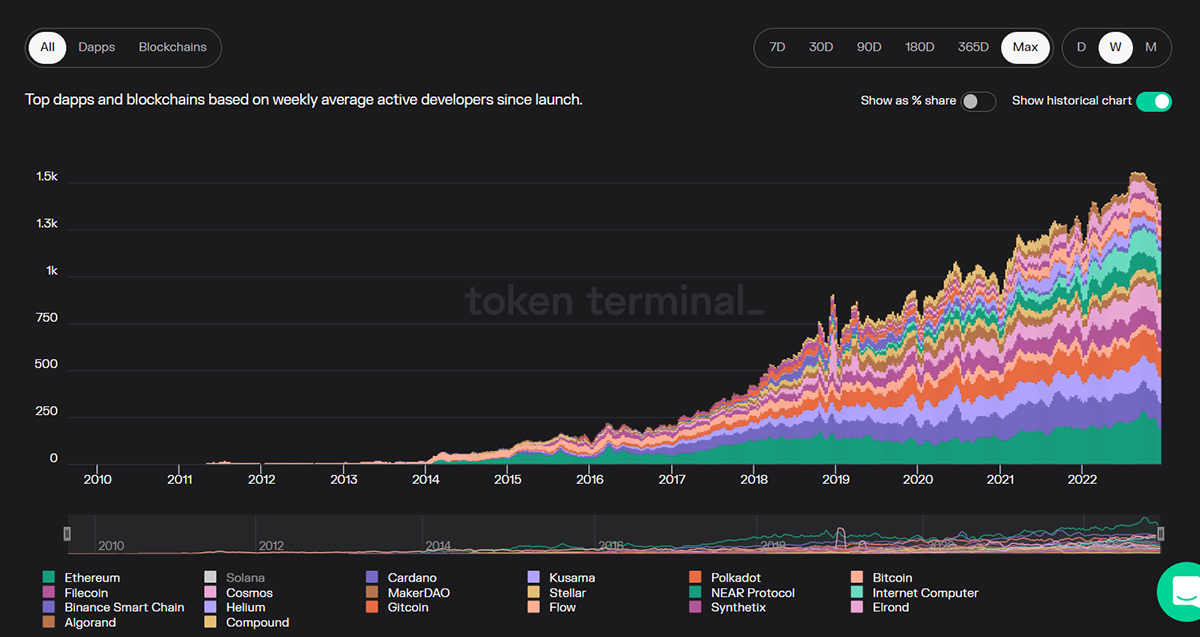Choose the 180D time range
This screenshot has width=1200, height=637.
coord(920,47)
